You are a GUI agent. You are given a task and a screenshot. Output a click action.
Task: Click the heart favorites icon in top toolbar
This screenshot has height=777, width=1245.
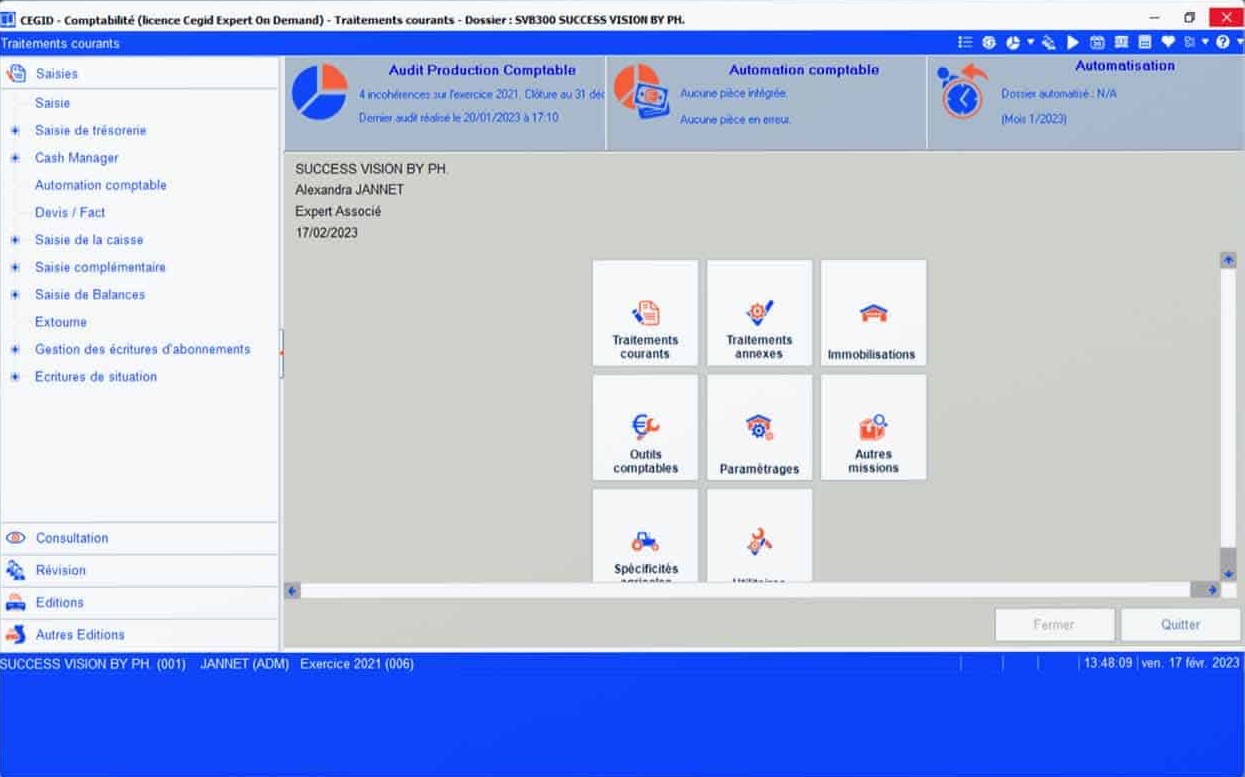point(1168,42)
